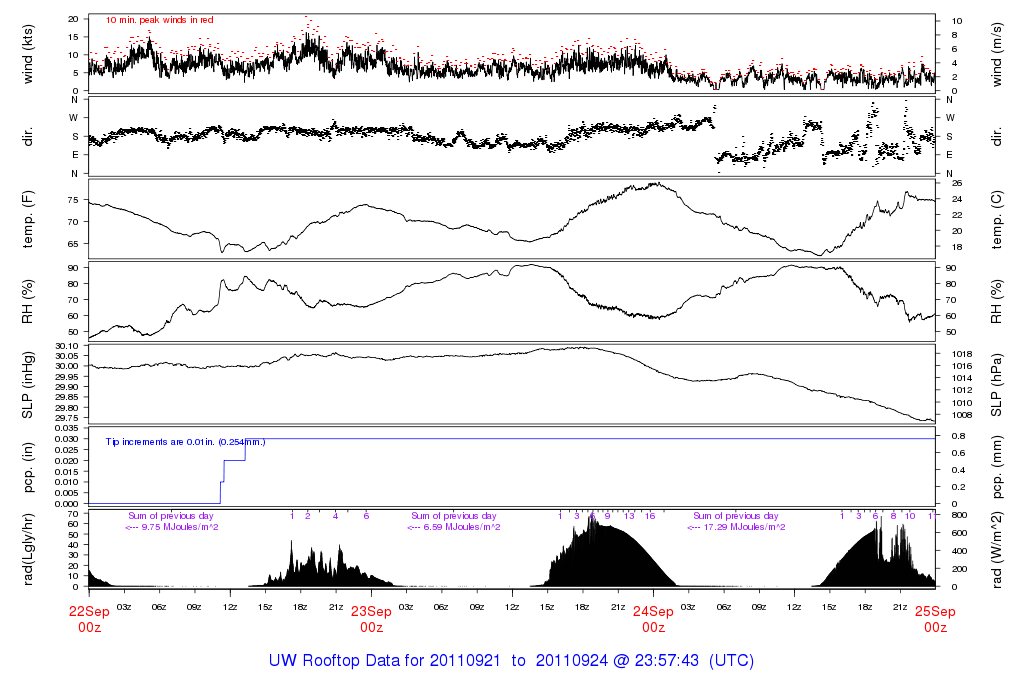This screenshot has width=1024, height=700.
Task: Click the 'wind (kts)' axis label
Action: (27, 54)
